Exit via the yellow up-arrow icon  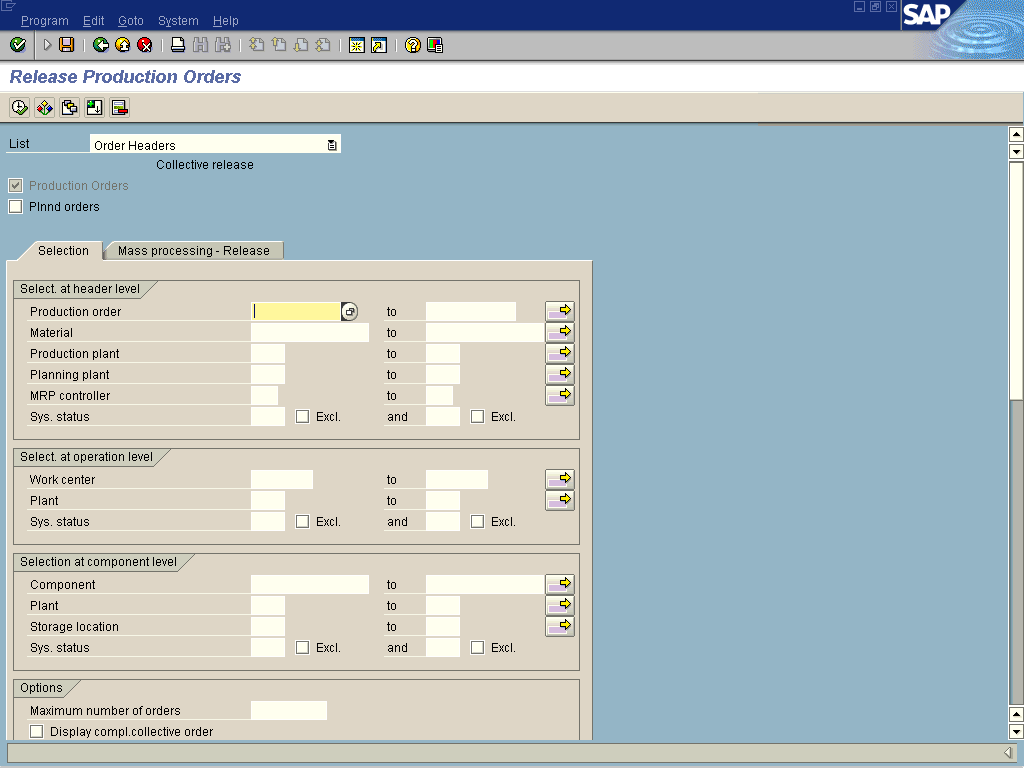[123, 45]
